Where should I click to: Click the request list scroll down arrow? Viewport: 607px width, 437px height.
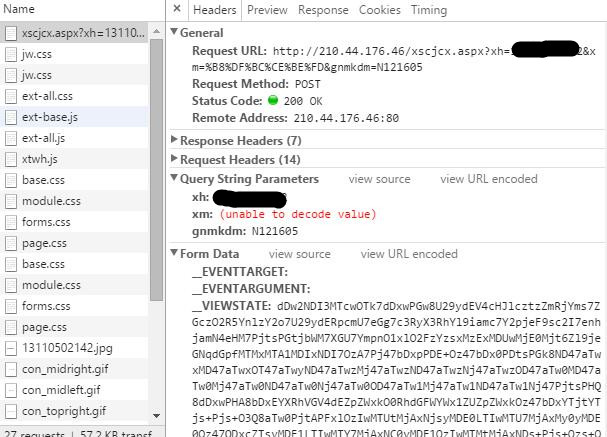[156, 416]
